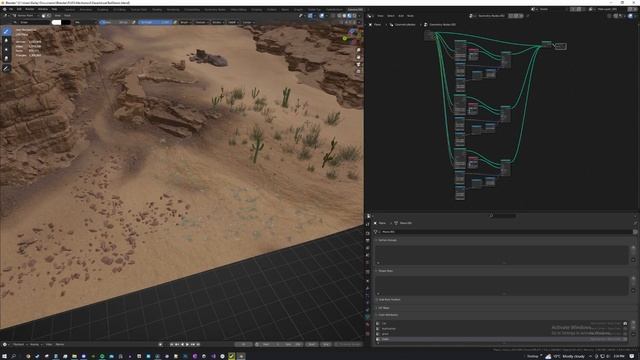This screenshot has height=360, width=640.
Task: Select the Smear vertex paint tool
Action: coord(6,58)
